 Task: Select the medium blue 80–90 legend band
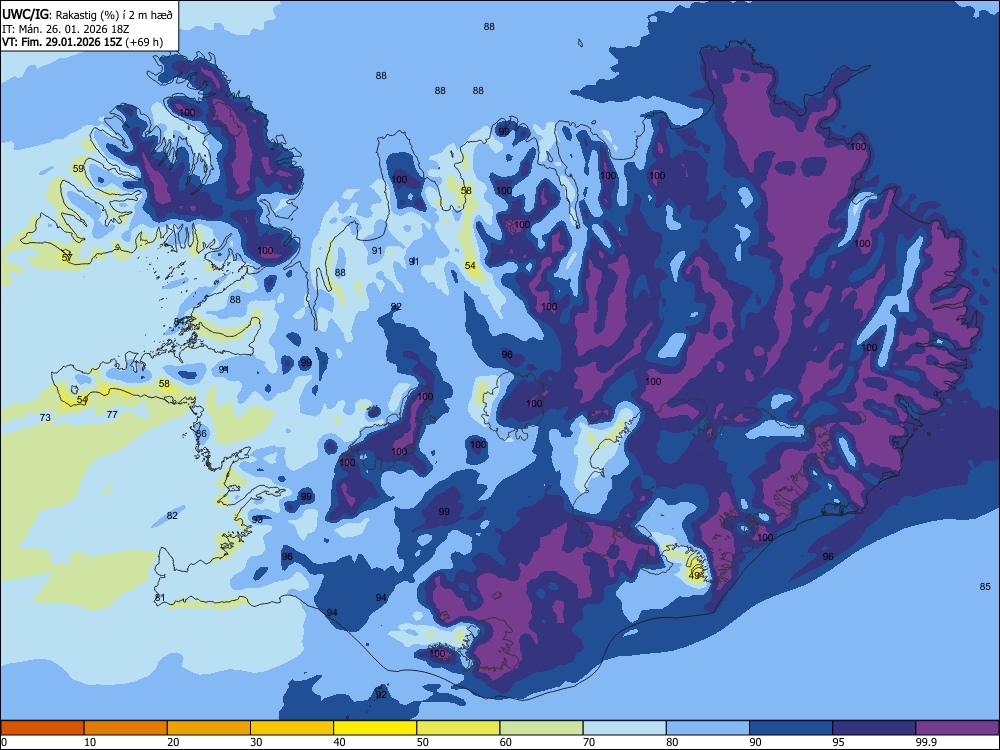[708, 728]
